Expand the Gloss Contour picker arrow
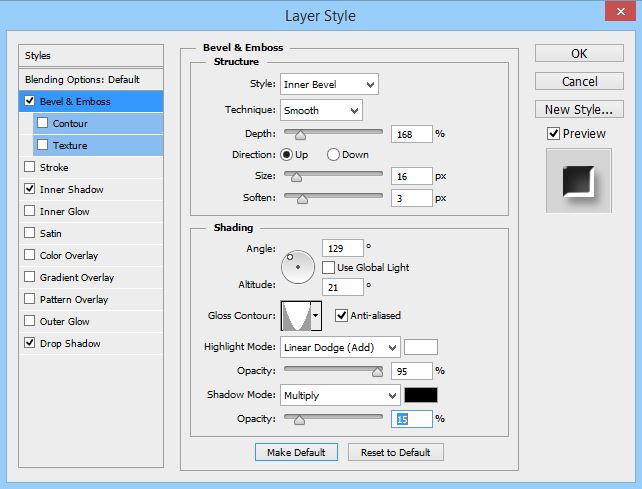642x489 pixels. [x=316, y=316]
